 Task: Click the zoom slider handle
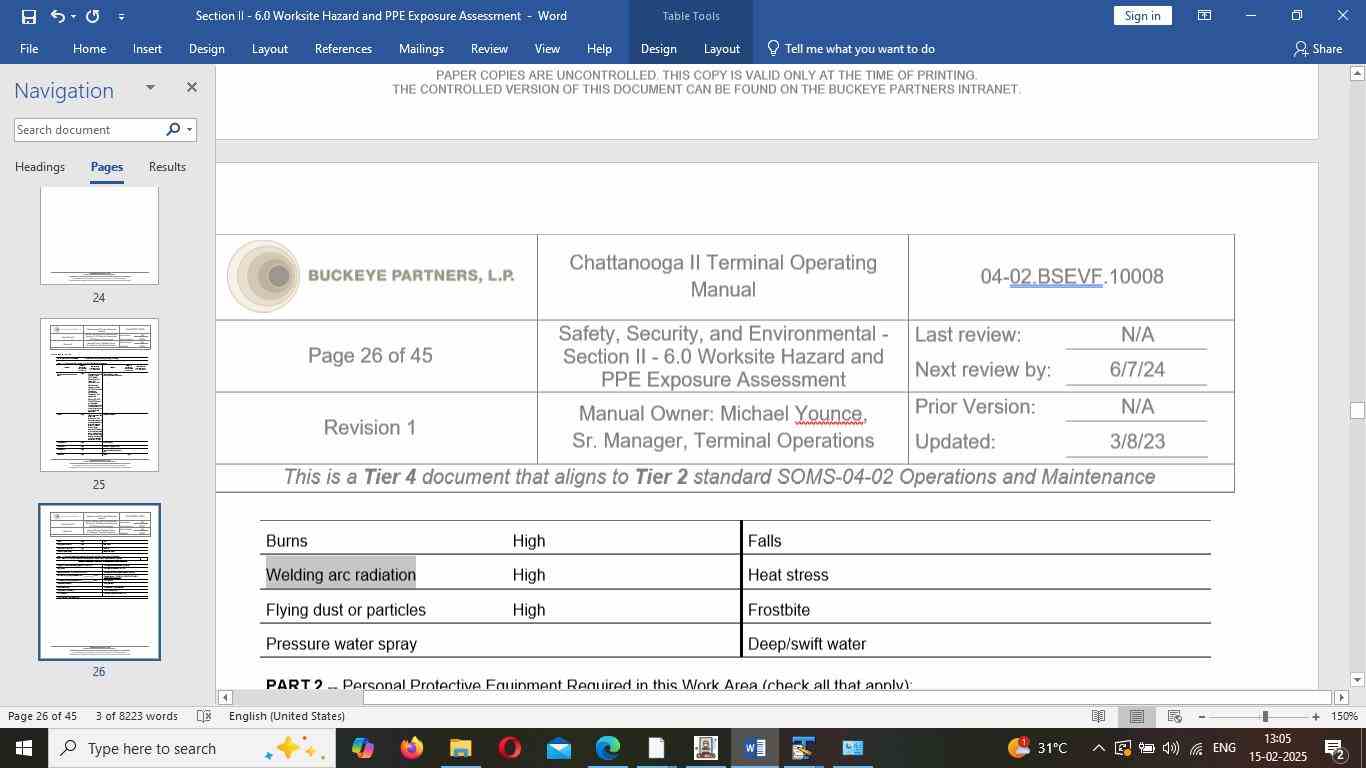(1265, 716)
